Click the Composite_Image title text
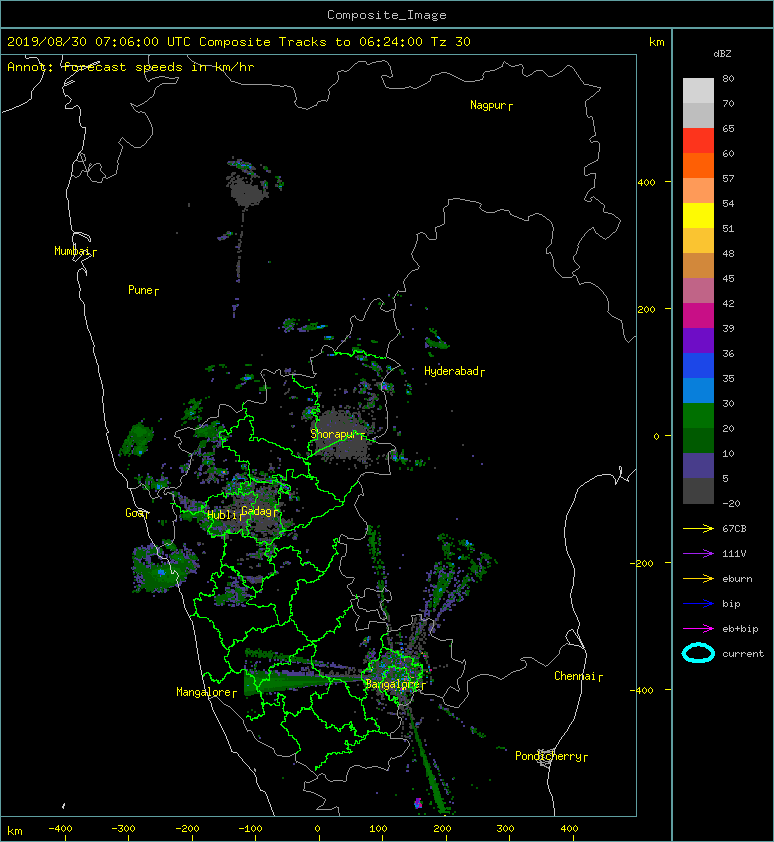 pos(387,15)
